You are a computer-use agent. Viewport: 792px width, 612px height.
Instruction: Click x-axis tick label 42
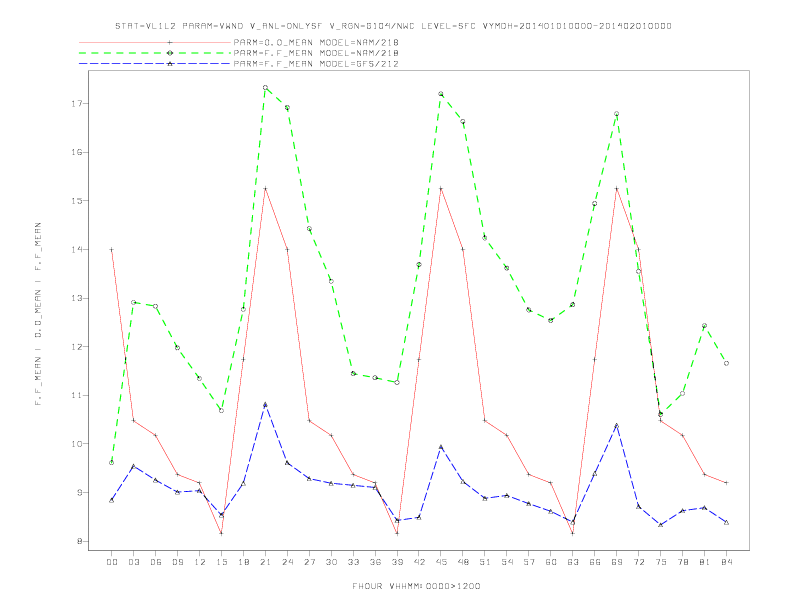pyautogui.click(x=419, y=562)
